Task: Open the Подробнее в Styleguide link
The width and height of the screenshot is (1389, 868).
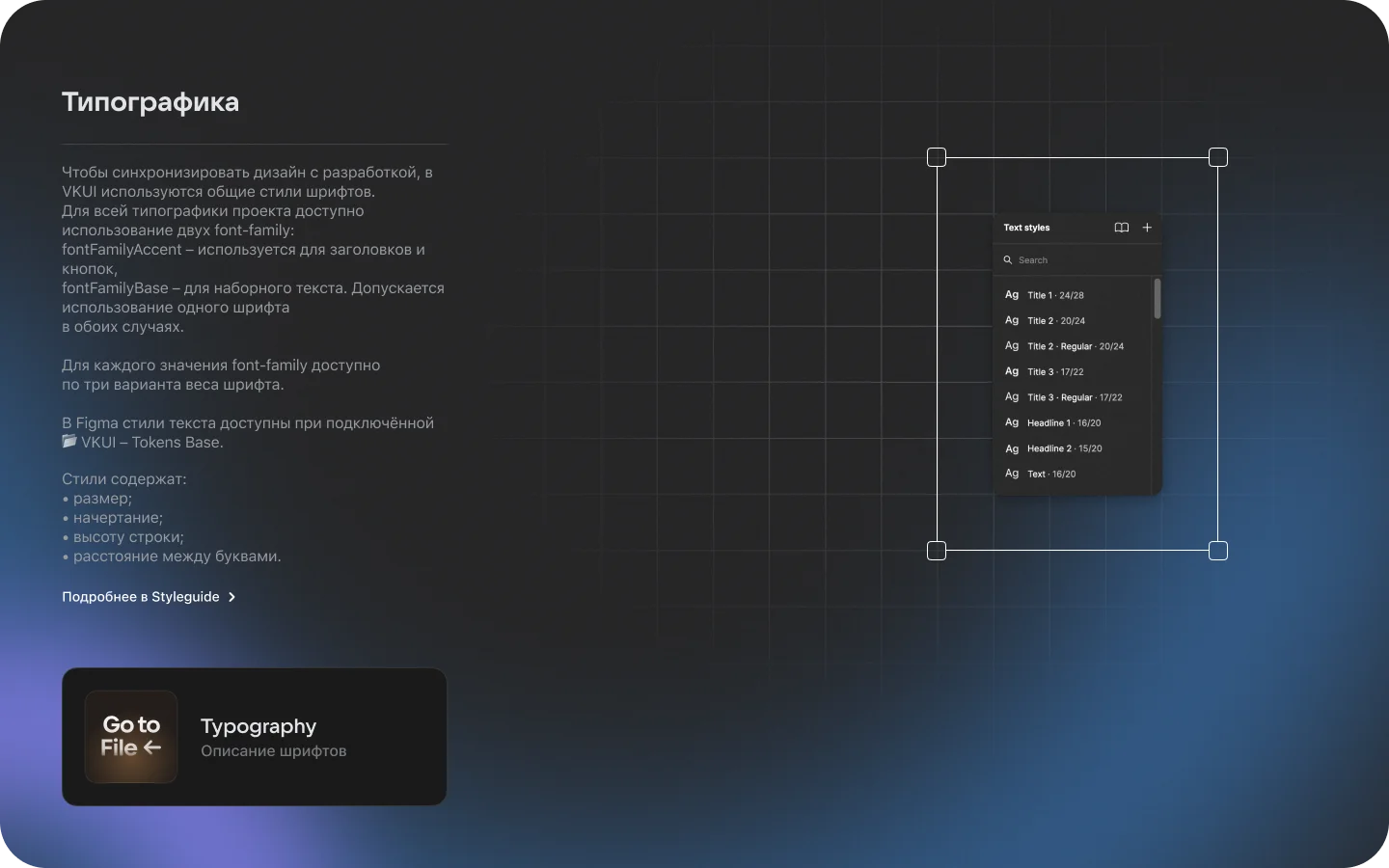Action: pyautogui.click(x=141, y=597)
